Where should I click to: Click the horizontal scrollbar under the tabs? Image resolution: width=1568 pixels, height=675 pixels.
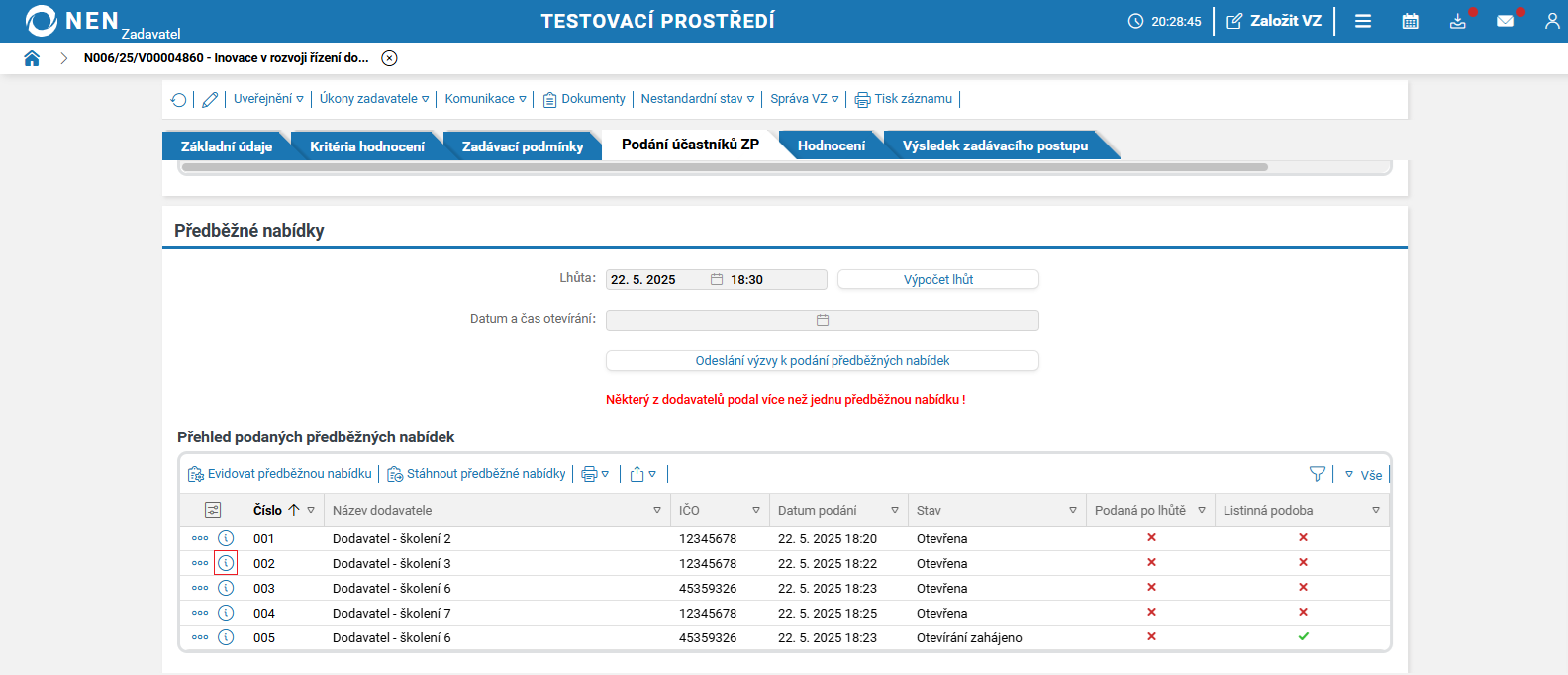click(x=725, y=167)
